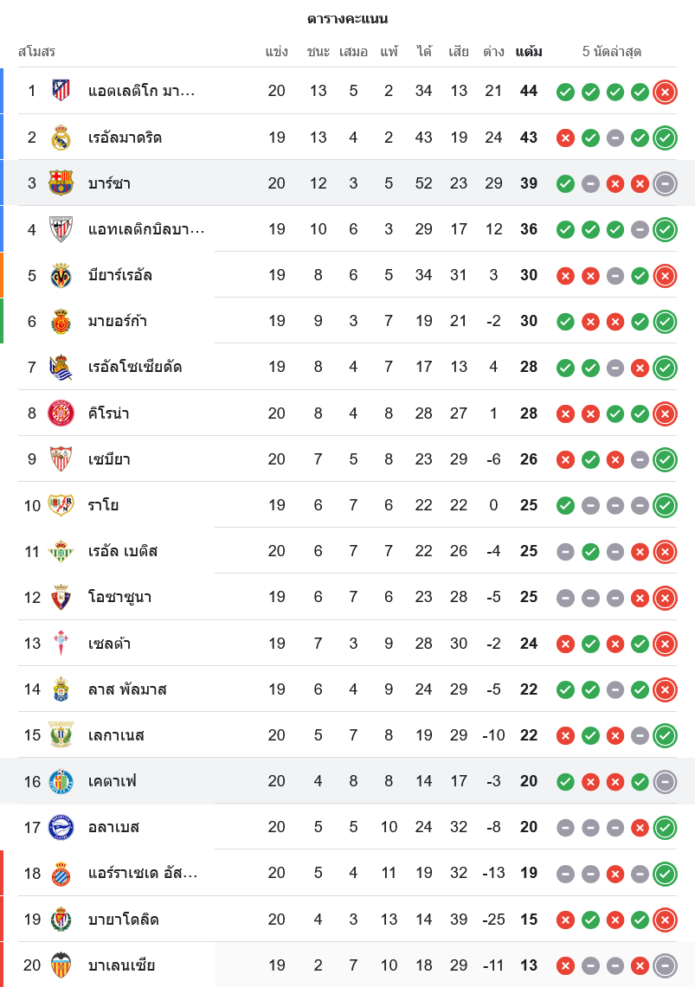Click the Real Betis club crest
The height and width of the screenshot is (1000, 695).
pos(61,551)
